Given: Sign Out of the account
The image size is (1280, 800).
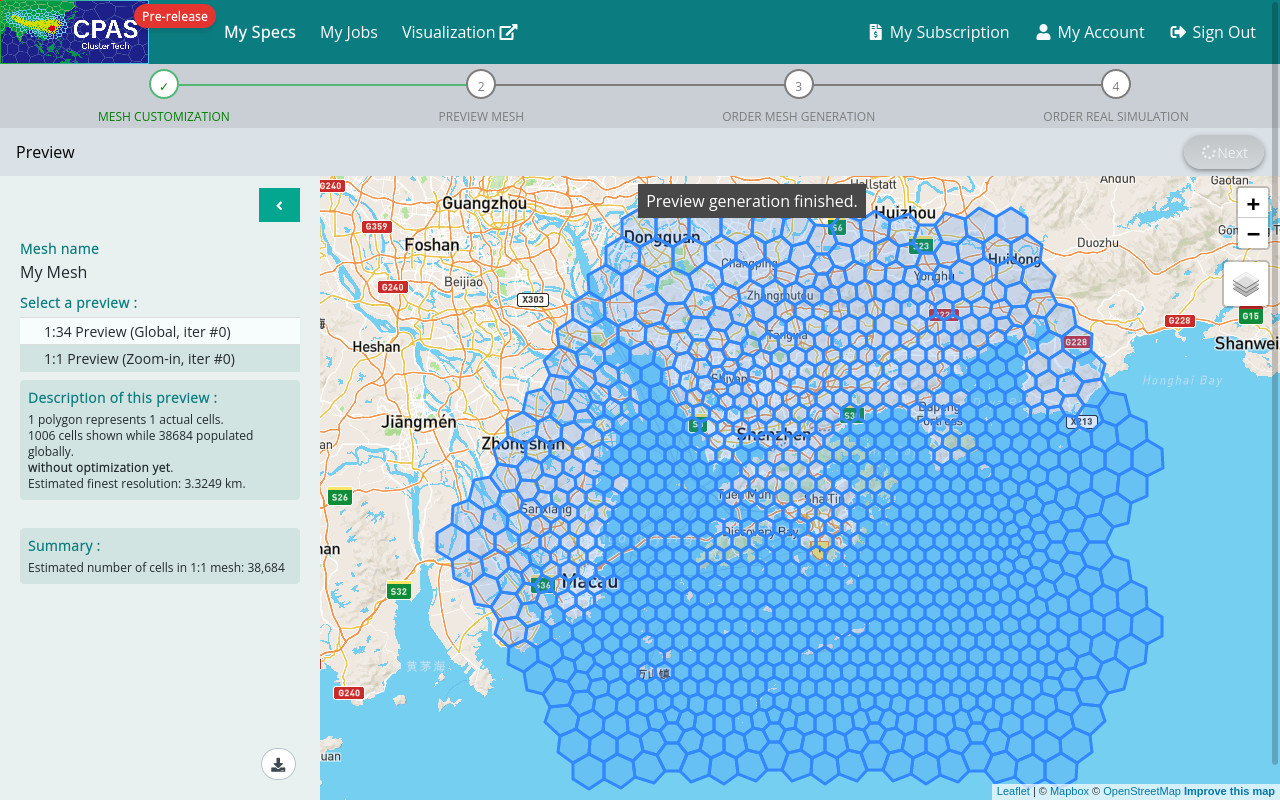Looking at the screenshot, I should 1213,32.
